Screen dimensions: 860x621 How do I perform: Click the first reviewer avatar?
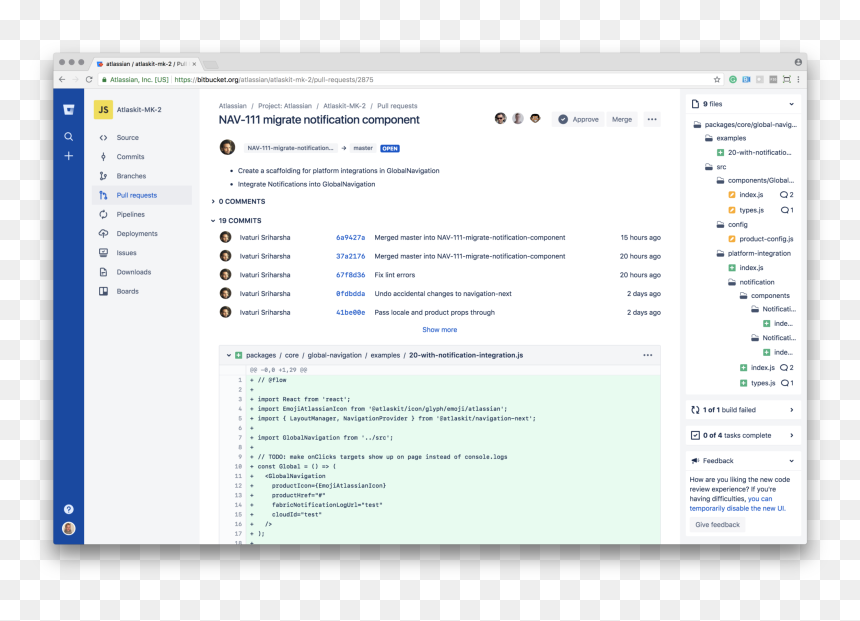coord(500,118)
